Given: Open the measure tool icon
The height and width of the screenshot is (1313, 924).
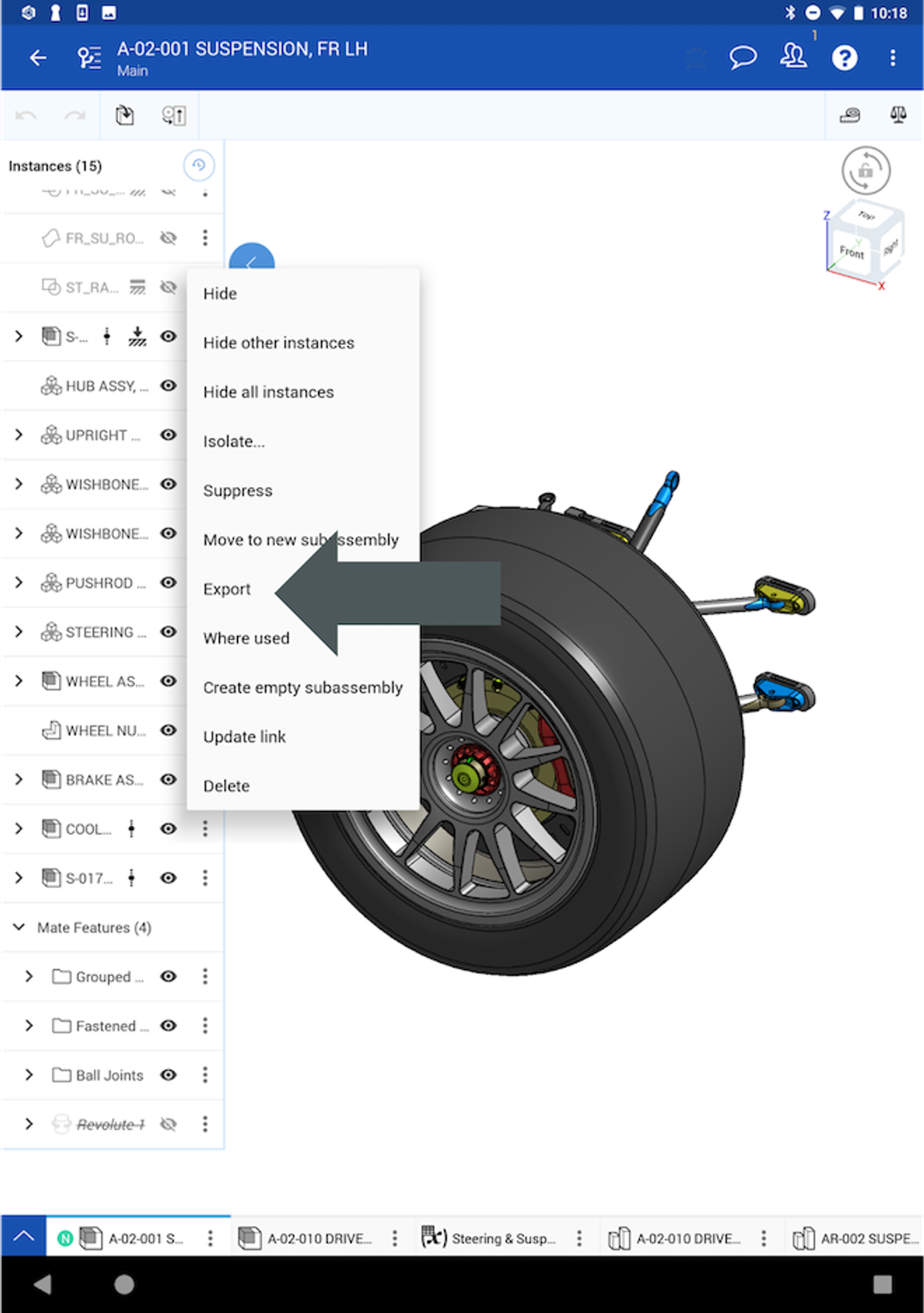Looking at the screenshot, I should pyautogui.click(x=849, y=115).
